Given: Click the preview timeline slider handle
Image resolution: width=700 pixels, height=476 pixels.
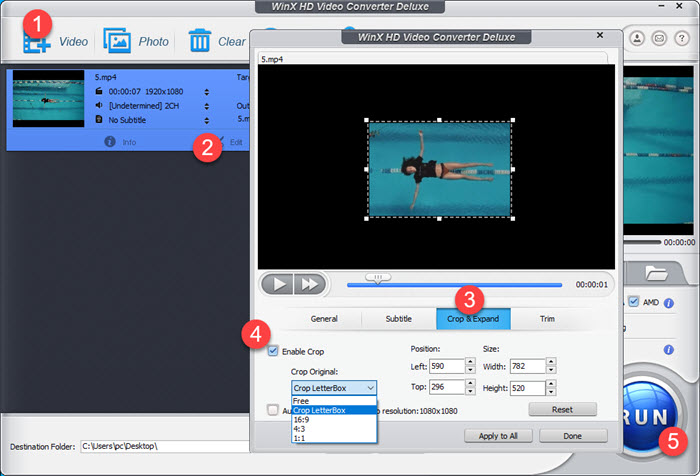Looking at the screenshot, I should tap(378, 278).
